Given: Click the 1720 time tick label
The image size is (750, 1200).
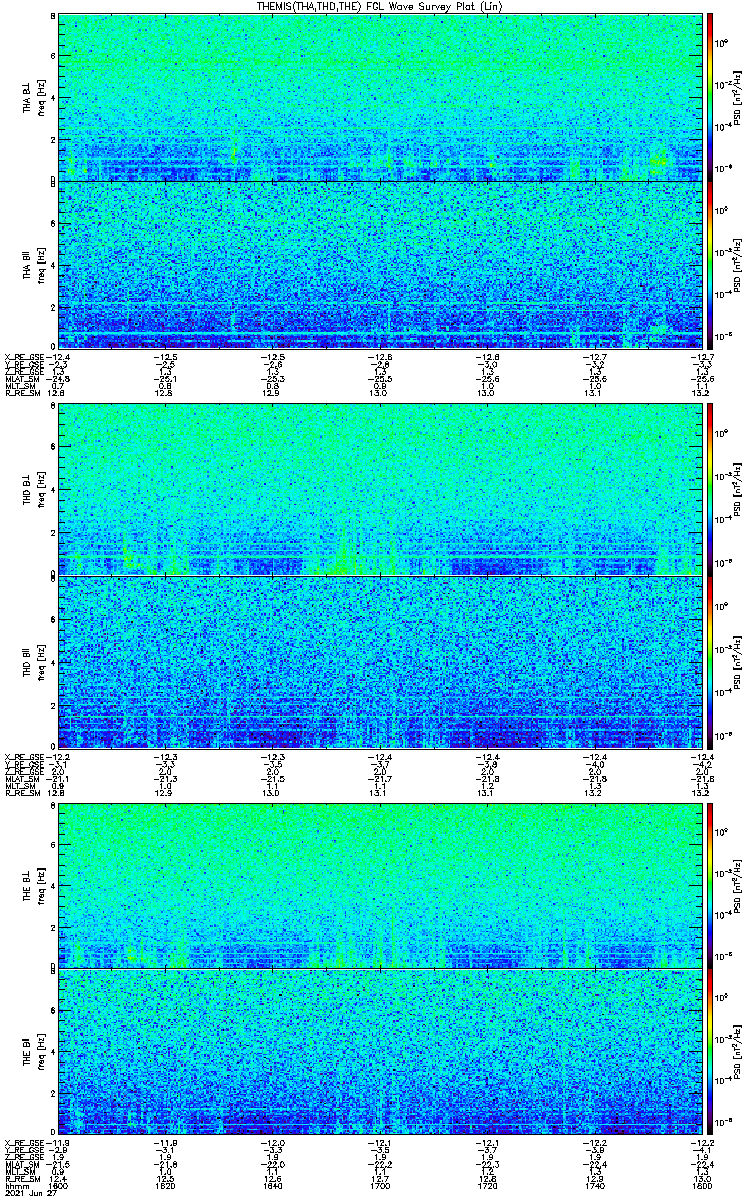Looking at the screenshot, I should click(487, 1187).
